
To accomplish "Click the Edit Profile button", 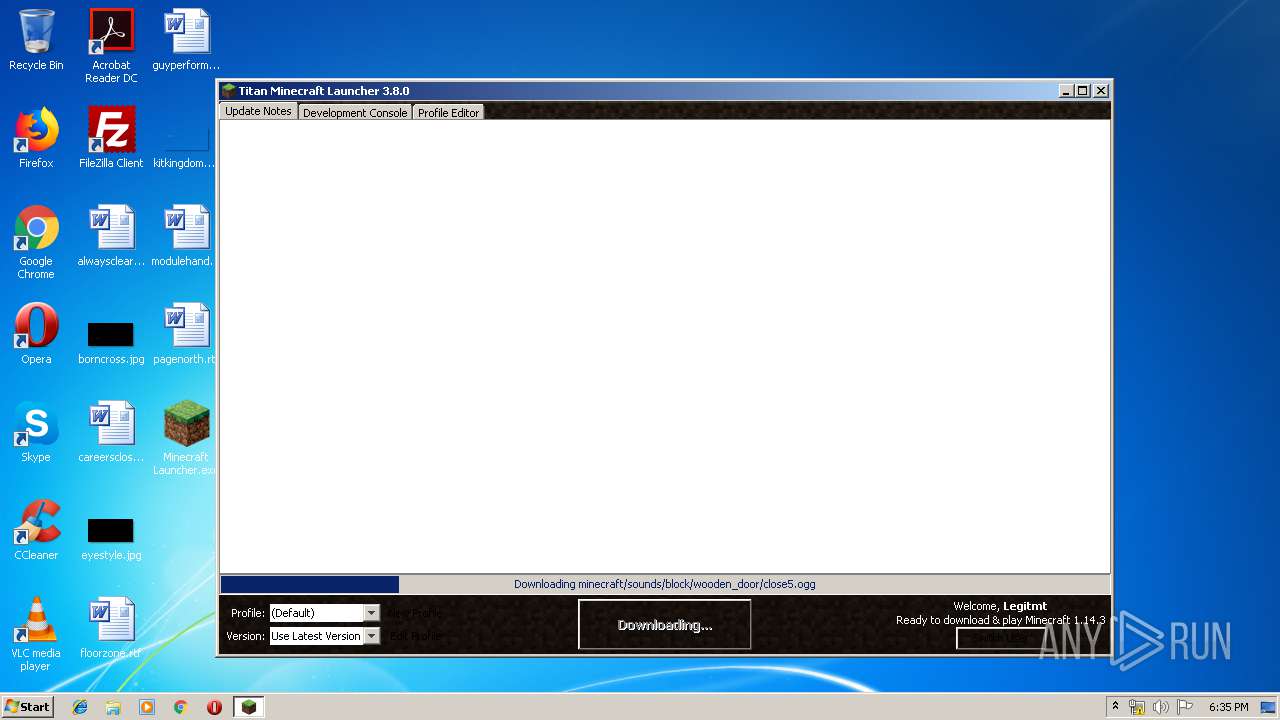I will tap(414, 636).
